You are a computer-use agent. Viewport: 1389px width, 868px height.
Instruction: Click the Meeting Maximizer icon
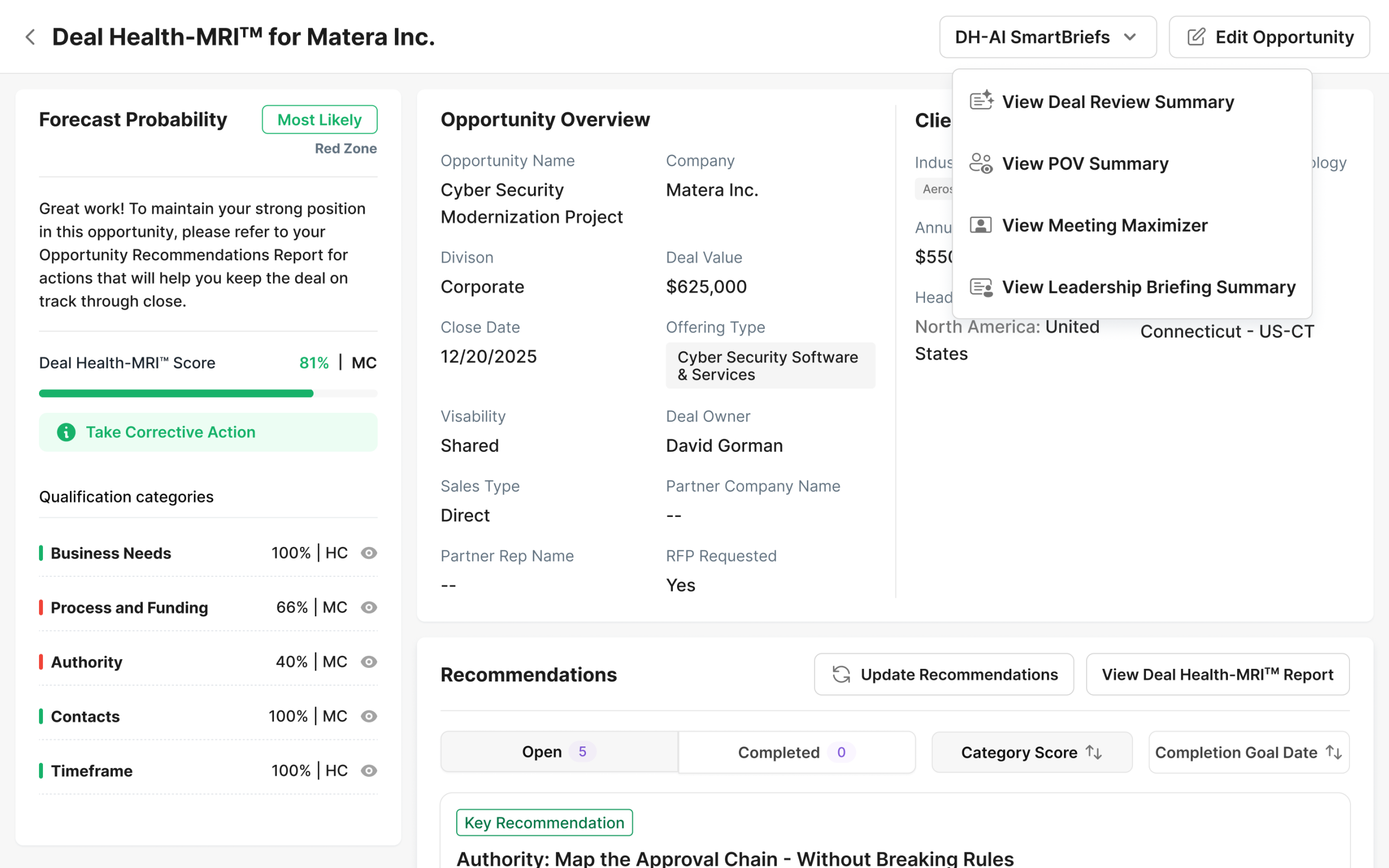click(981, 225)
